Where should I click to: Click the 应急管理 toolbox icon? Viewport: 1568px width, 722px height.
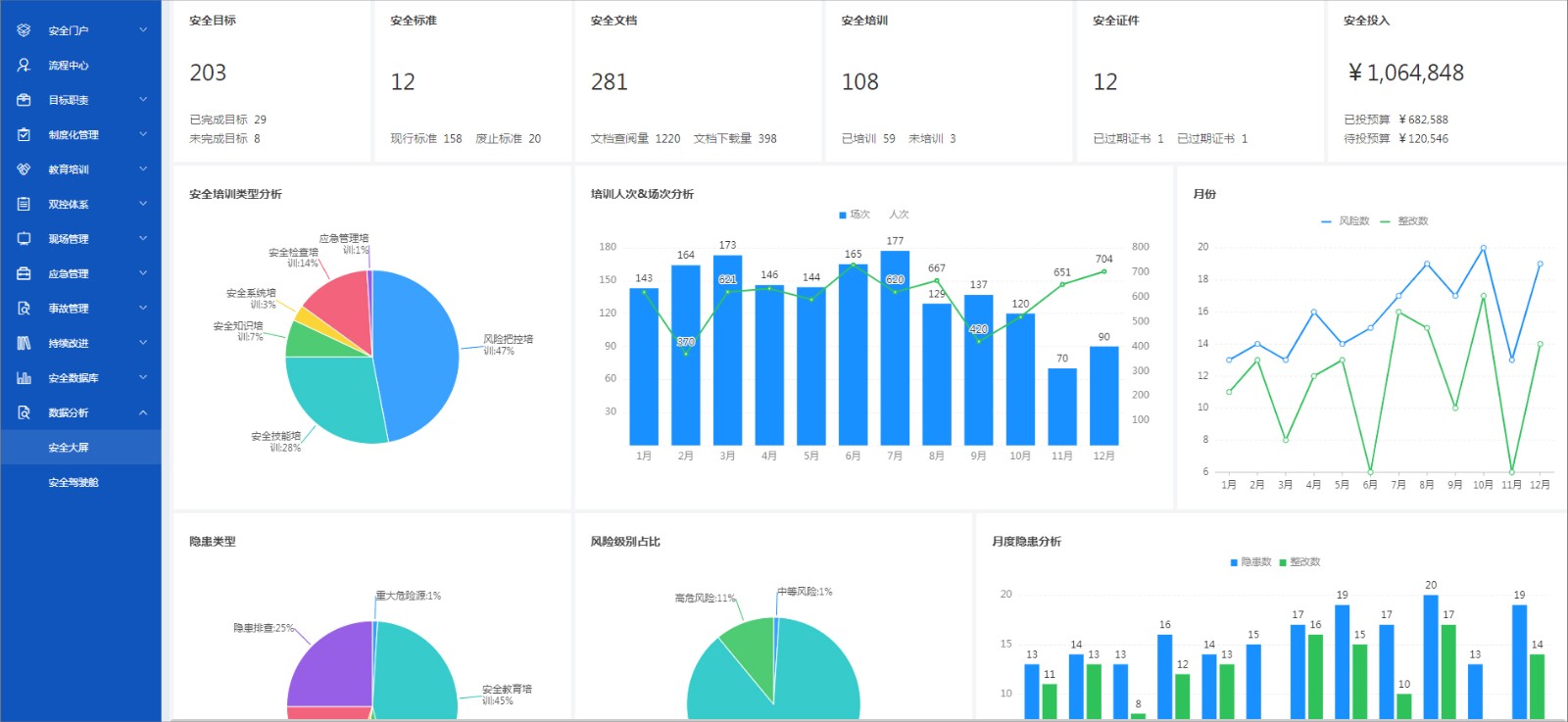click(24, 273)
